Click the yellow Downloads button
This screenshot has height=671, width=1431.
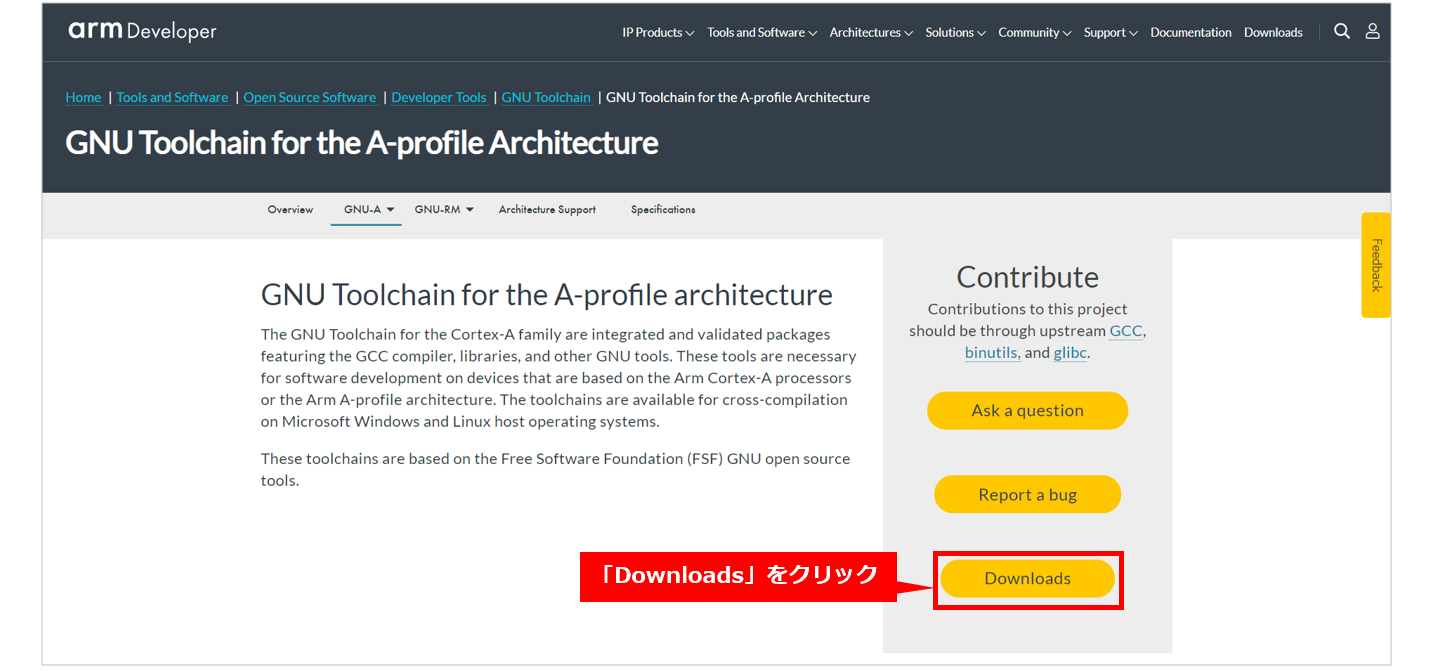(1027, 579)
